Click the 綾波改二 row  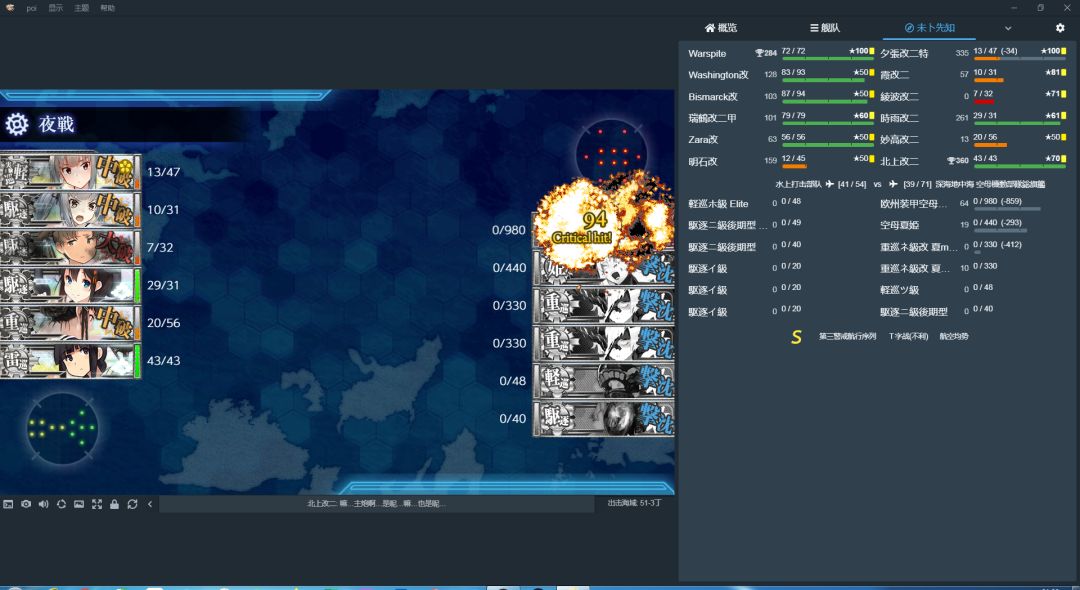click(973, 96)
